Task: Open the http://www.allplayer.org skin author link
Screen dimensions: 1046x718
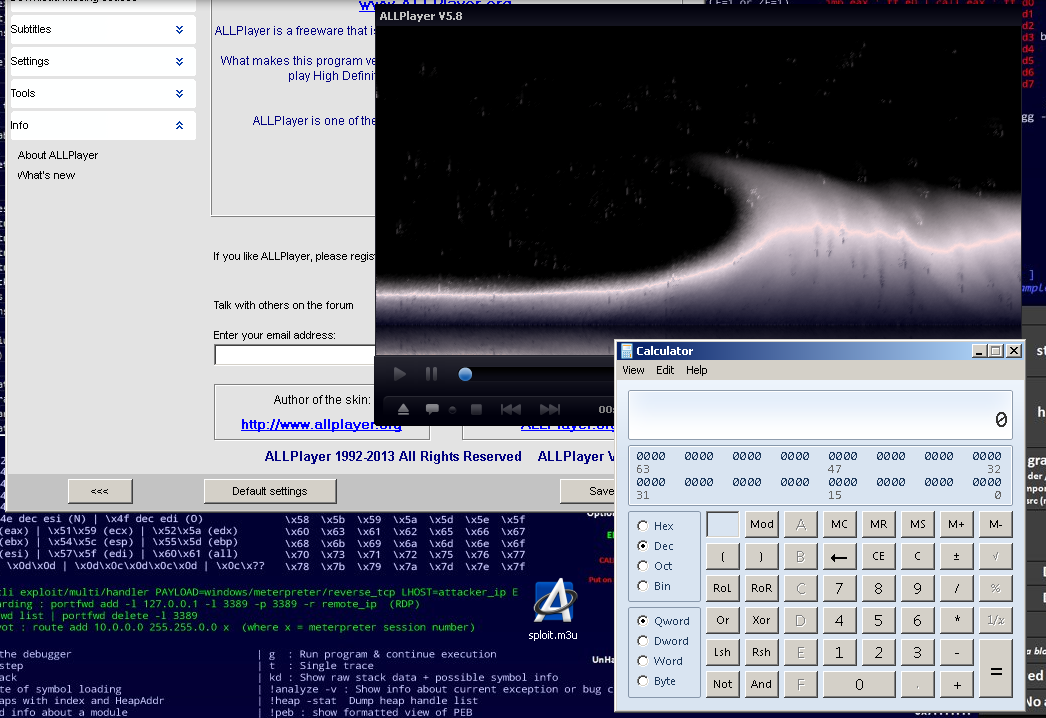Action: point(322,424)
